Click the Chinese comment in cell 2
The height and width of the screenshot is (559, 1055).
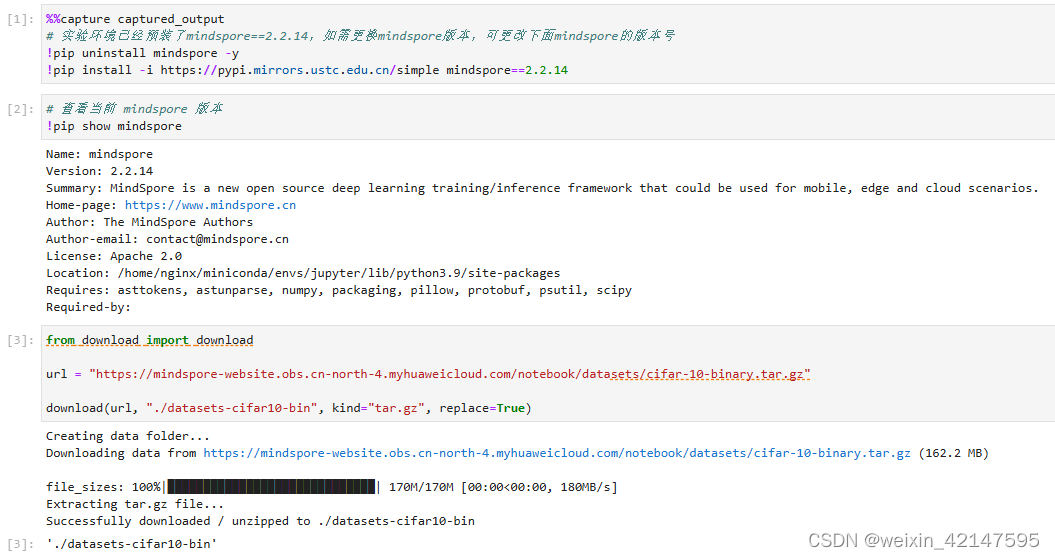pos(135,109)
